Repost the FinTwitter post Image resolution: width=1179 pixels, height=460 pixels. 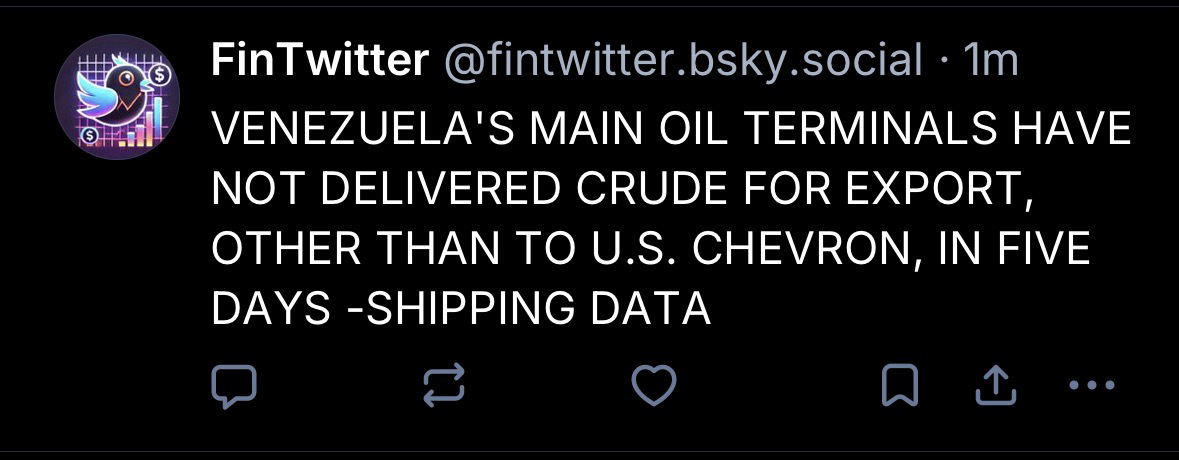click(x=443, y=387)
